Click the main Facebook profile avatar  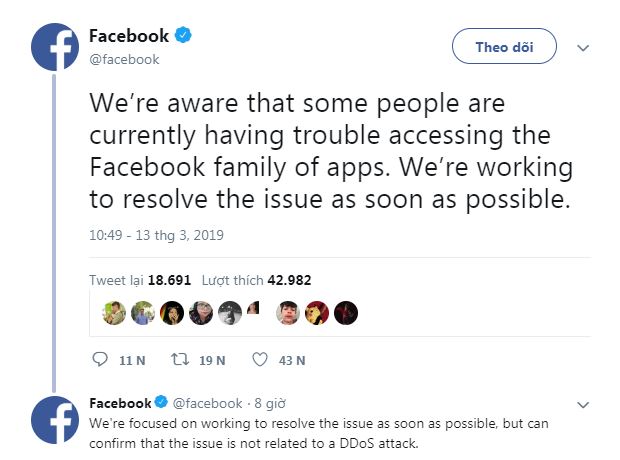pos(55,47)
